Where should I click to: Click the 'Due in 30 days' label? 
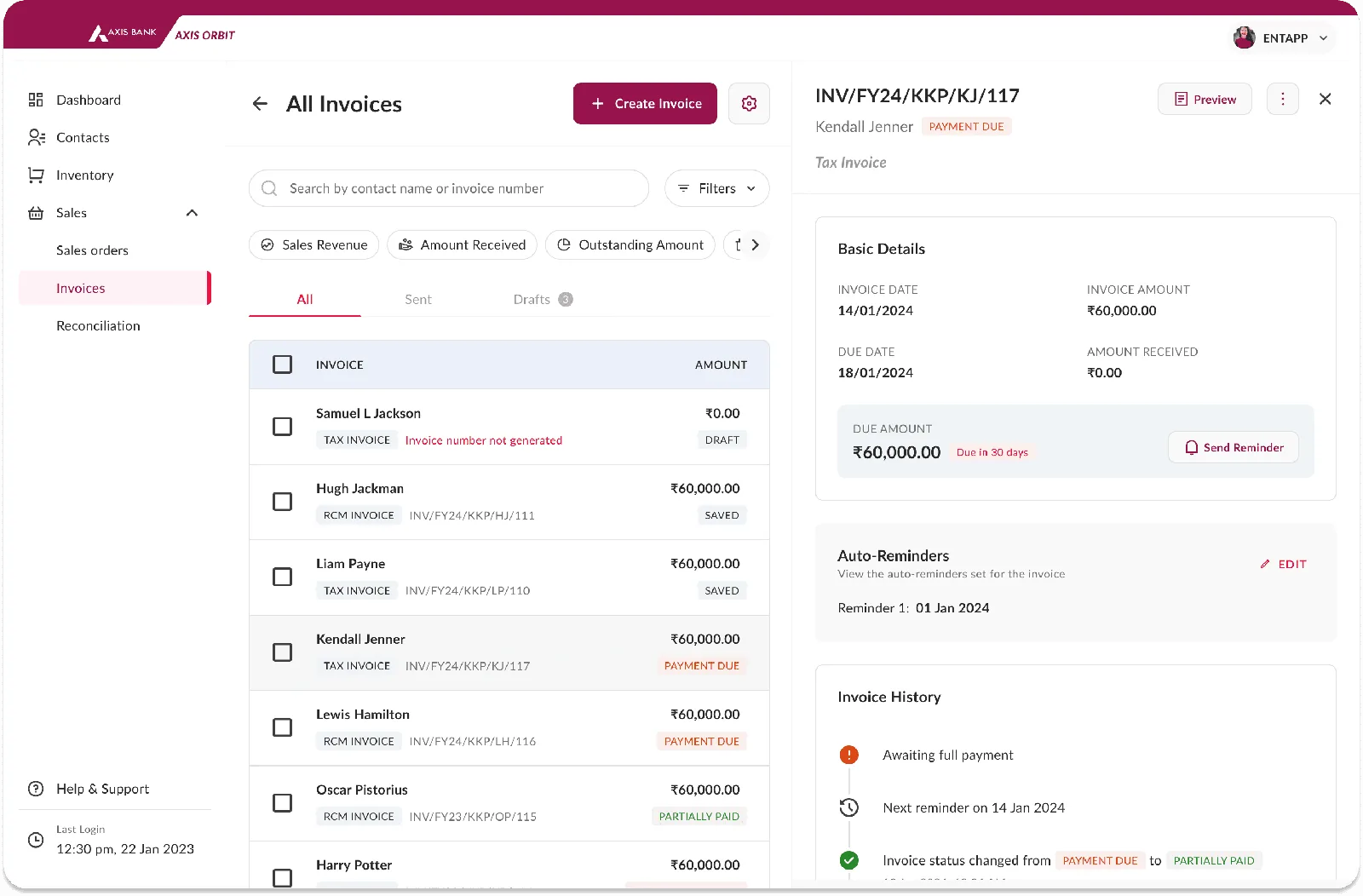[992, 452]
